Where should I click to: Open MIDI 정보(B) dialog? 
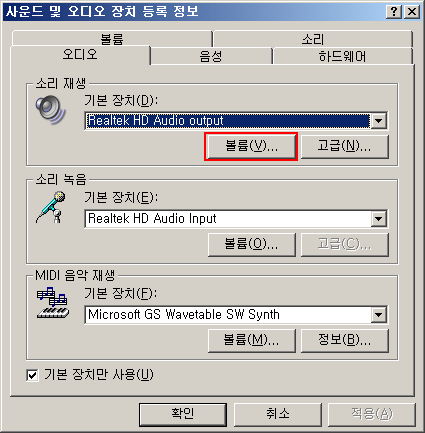(345, 340)
